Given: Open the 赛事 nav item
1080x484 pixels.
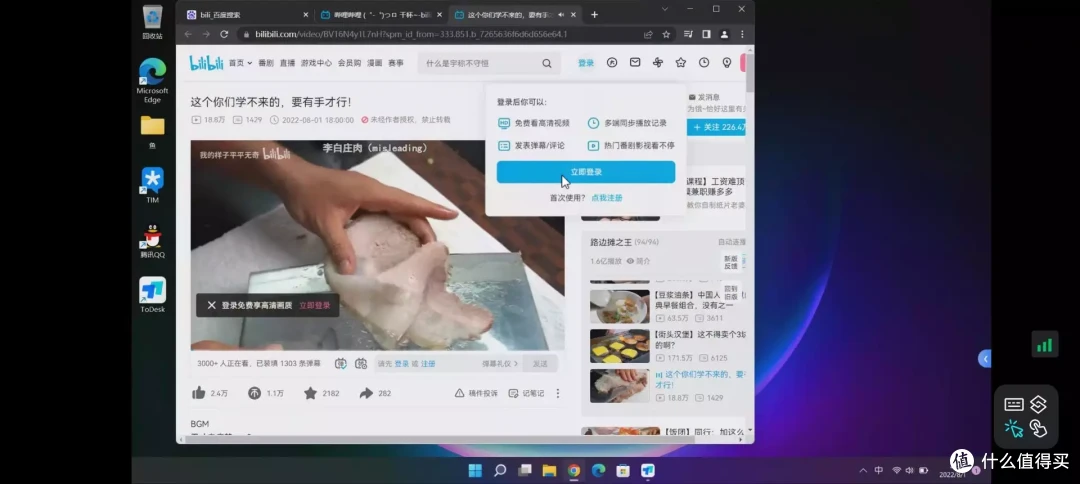Looking at the screenshot, I should (x=396, y=63).
